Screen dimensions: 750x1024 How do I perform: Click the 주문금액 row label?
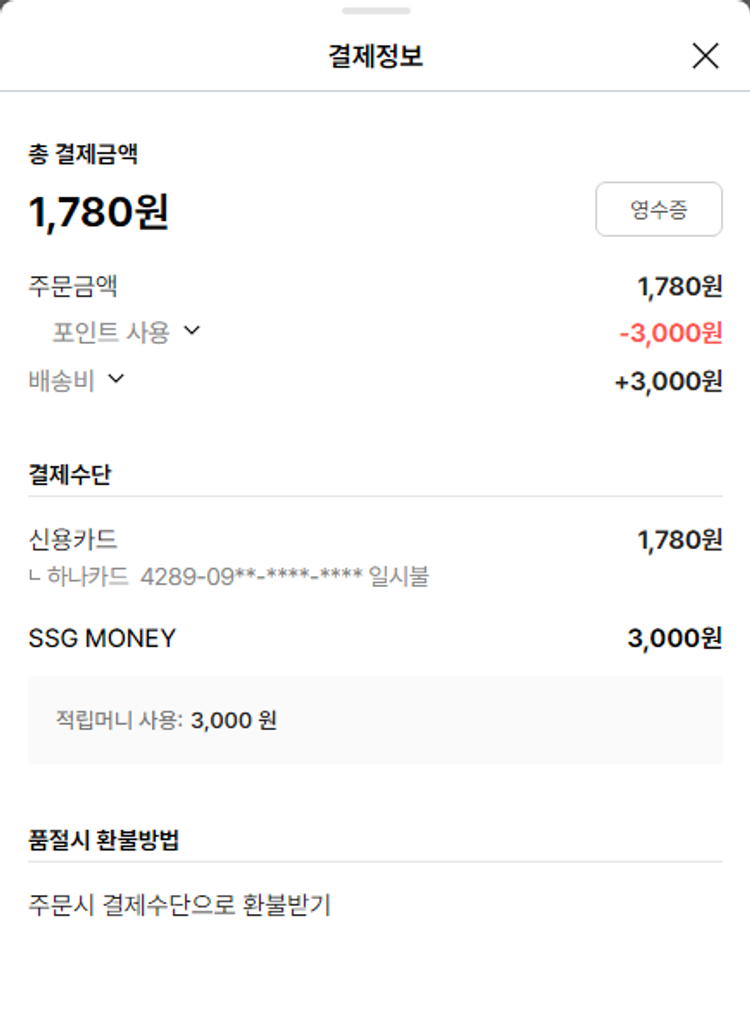(x=73, y=287)
